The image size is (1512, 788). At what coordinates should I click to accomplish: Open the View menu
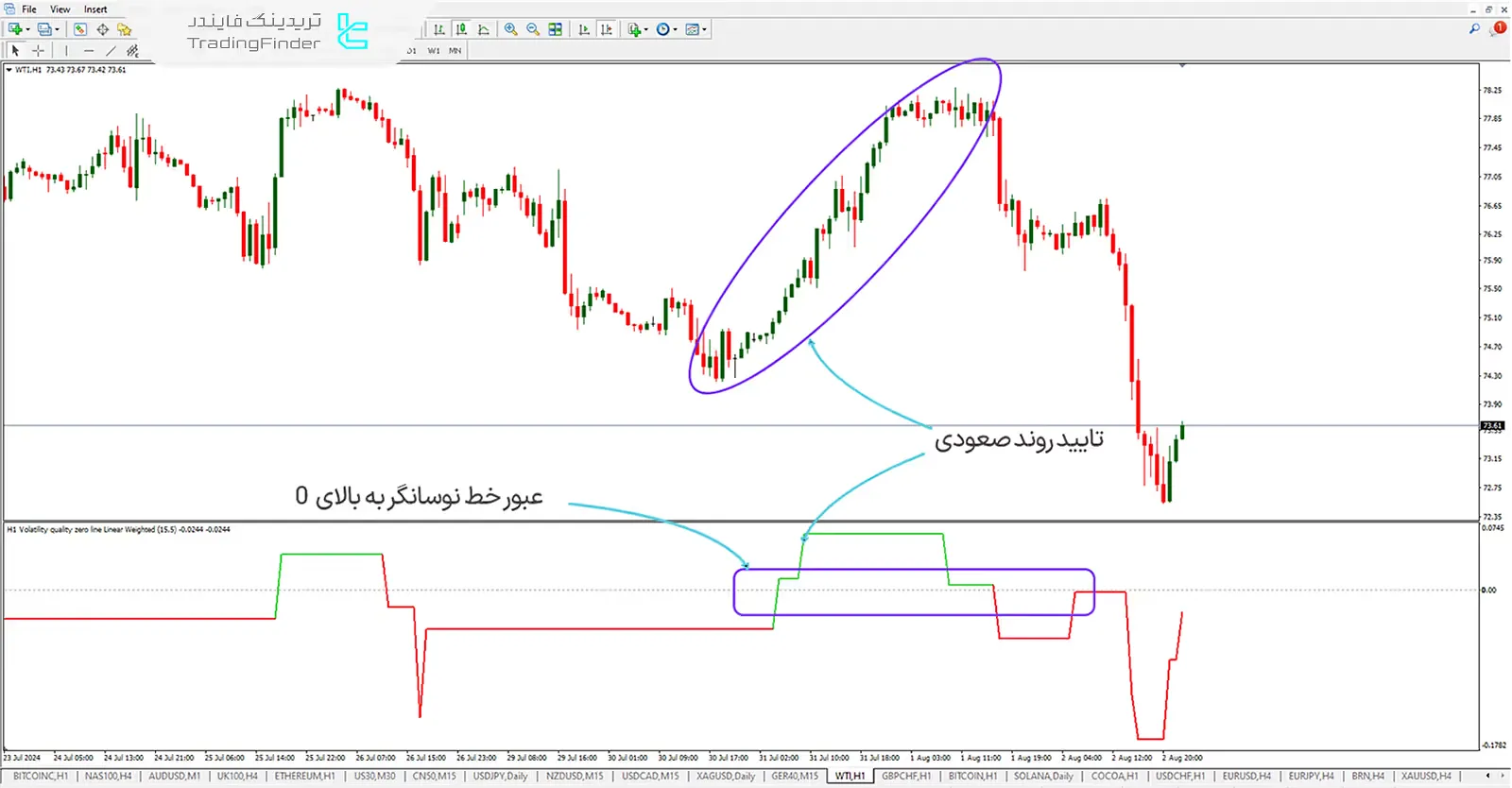[60, 9]
